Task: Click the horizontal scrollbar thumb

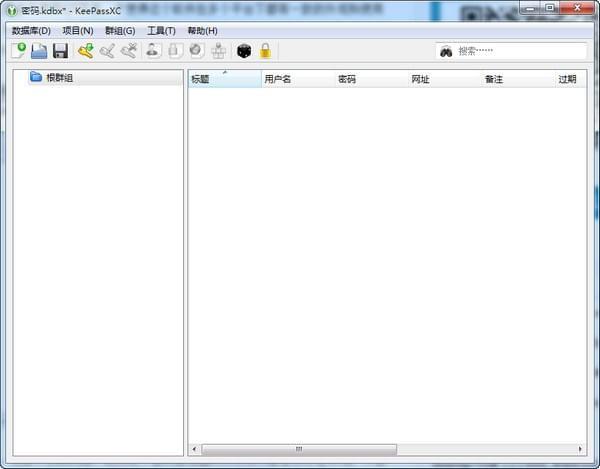Action: [299, 449]
